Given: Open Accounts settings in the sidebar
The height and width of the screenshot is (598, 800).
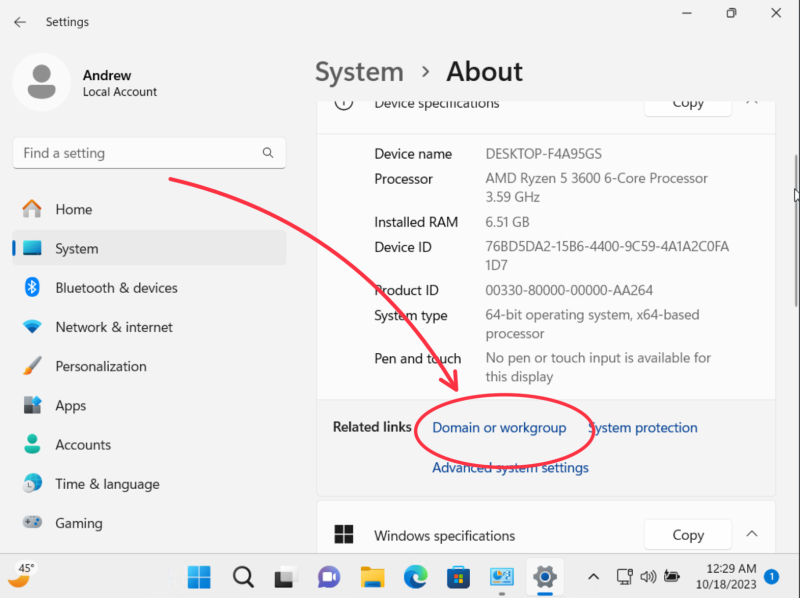Looking at the screenshot, I should (83, 444).
